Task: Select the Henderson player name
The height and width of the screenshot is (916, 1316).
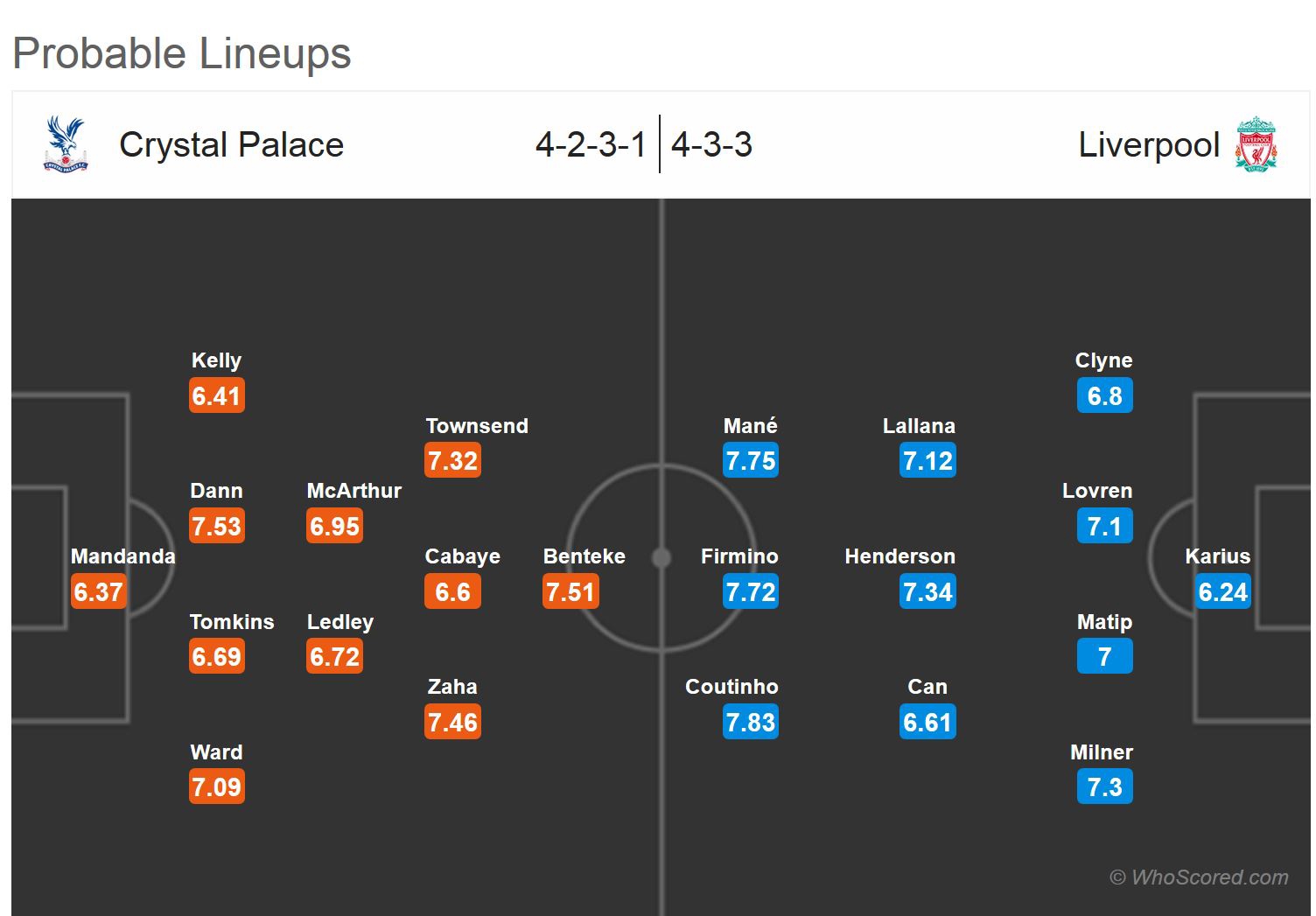Action: (x=899, y=556)
